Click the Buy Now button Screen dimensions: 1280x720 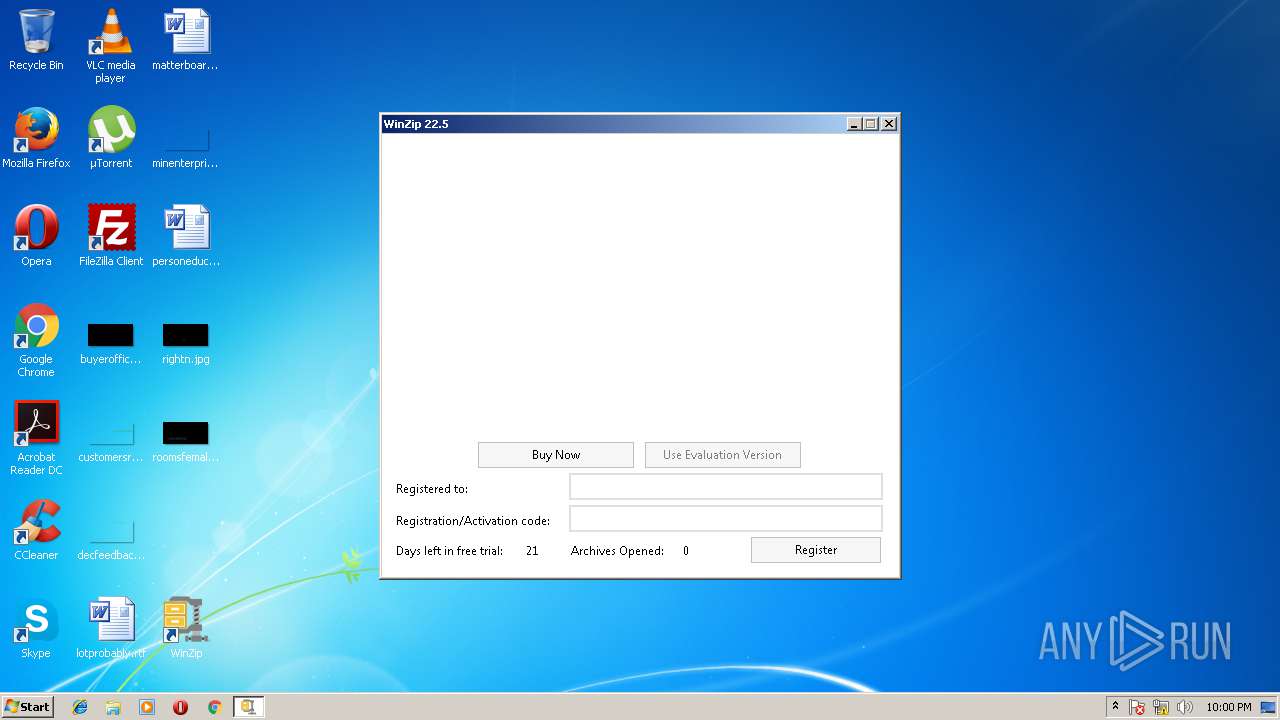tap(556, 455)
